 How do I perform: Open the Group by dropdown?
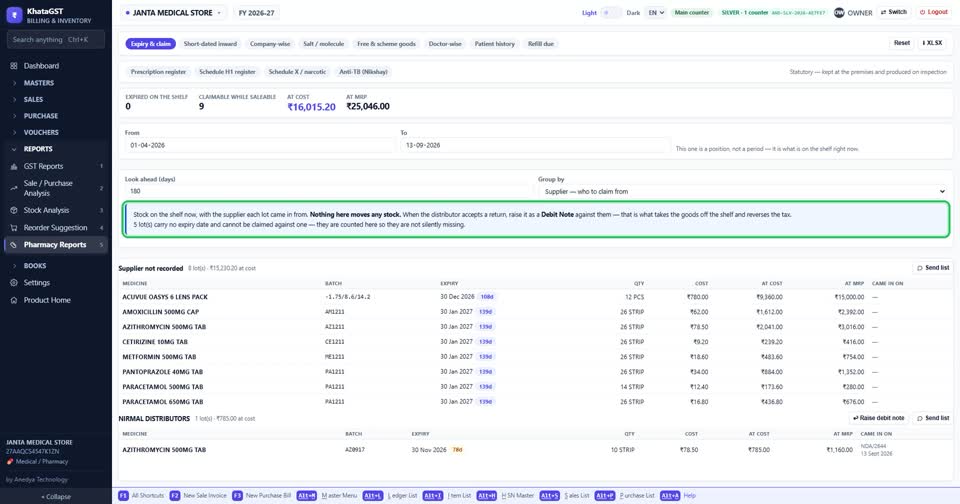click(744, 192)
